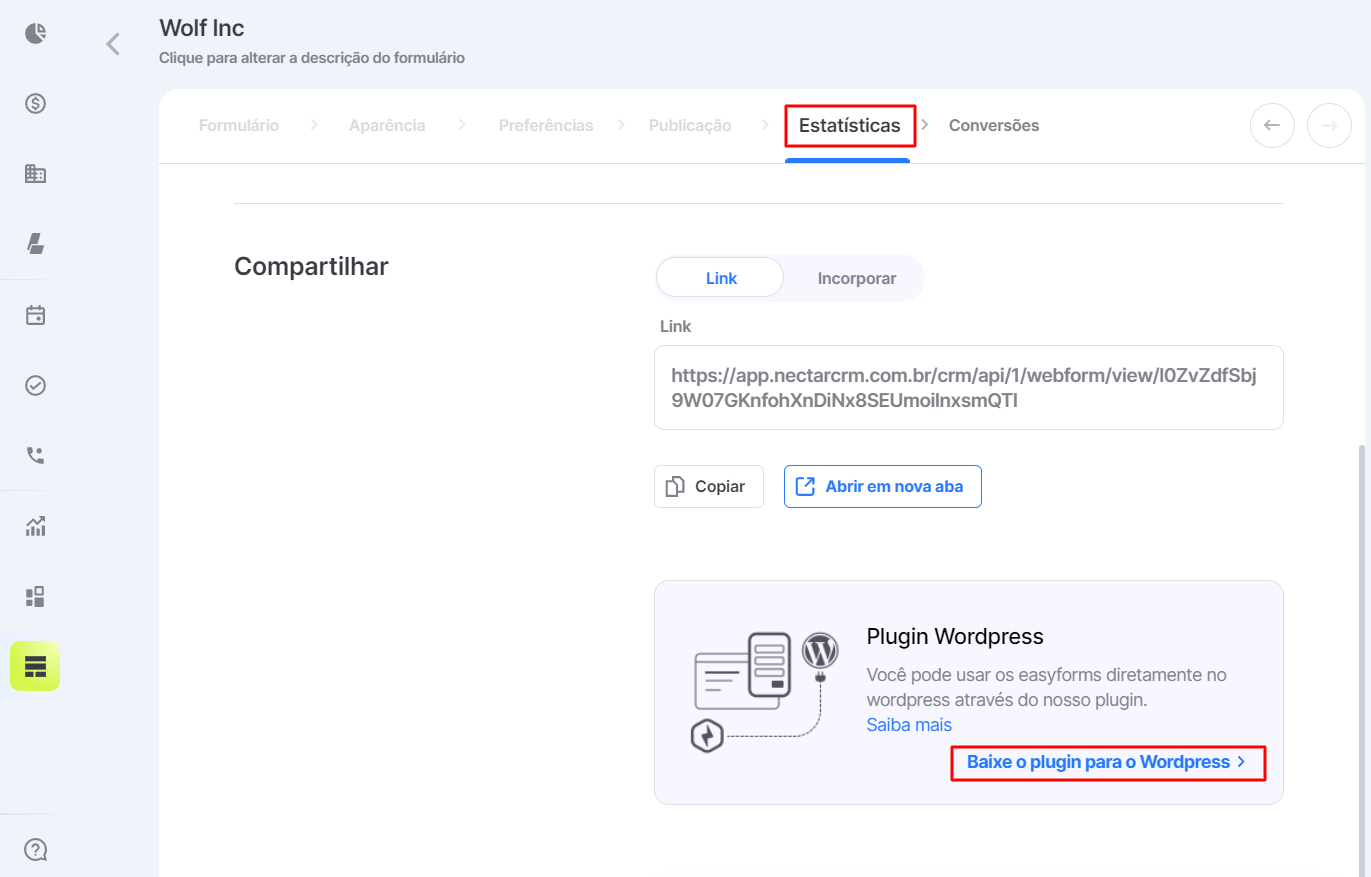The width and height of the screenshot is (1371, 877).
Task: Open the dollar sign sales sidebar icon
Action: click(x=36, y=103)
